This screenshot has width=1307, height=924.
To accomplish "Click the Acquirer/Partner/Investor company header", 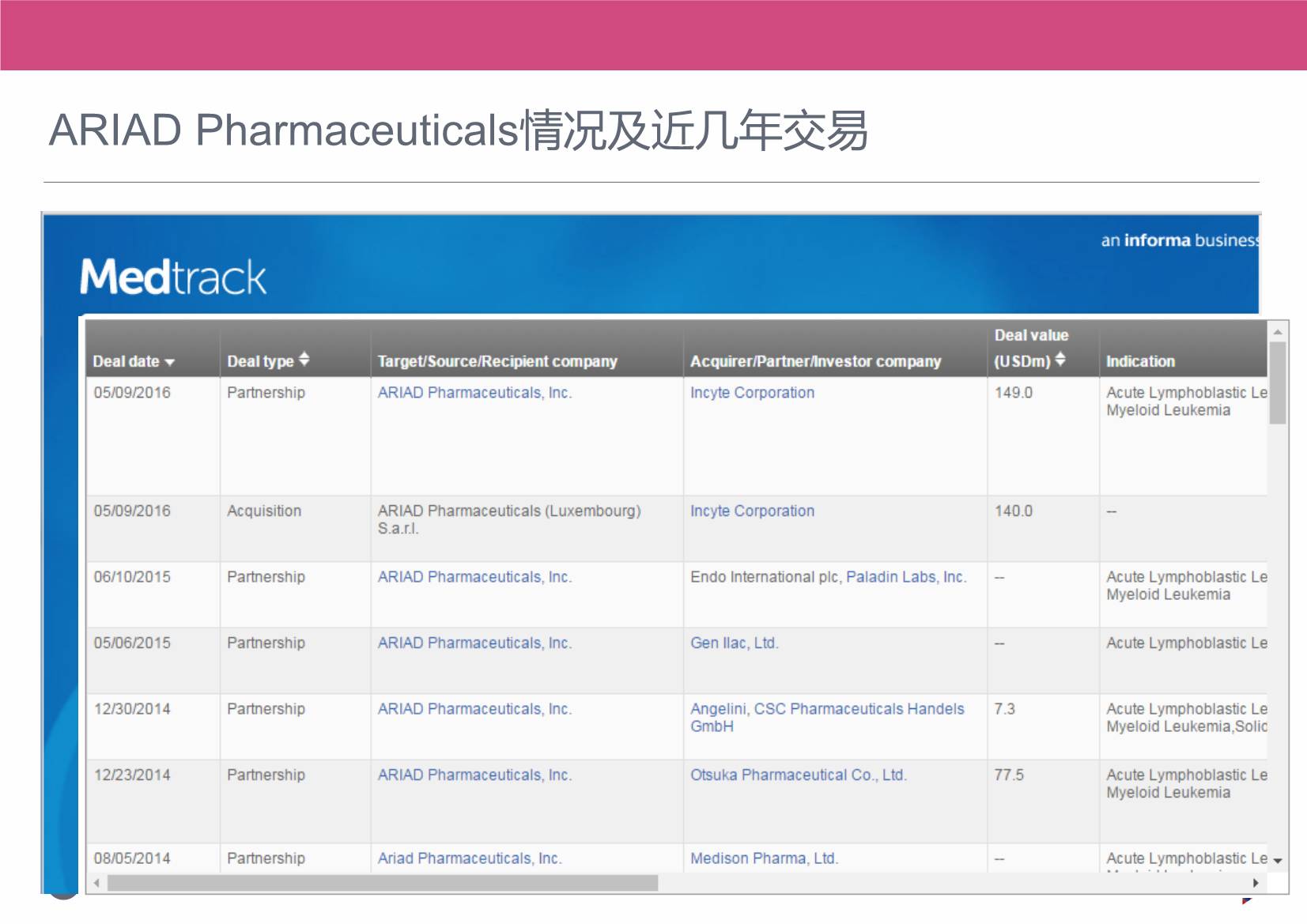I will (815, 361).
